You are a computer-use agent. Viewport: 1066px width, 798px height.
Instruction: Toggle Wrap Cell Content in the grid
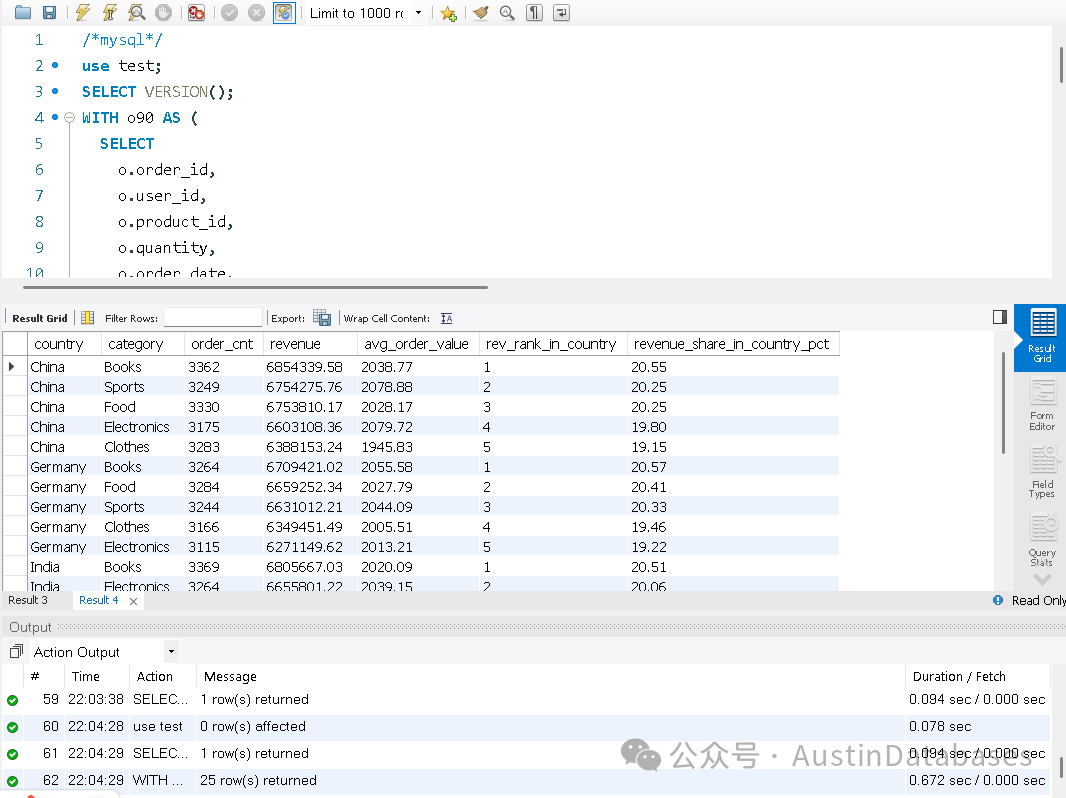(x=447, y=318)
